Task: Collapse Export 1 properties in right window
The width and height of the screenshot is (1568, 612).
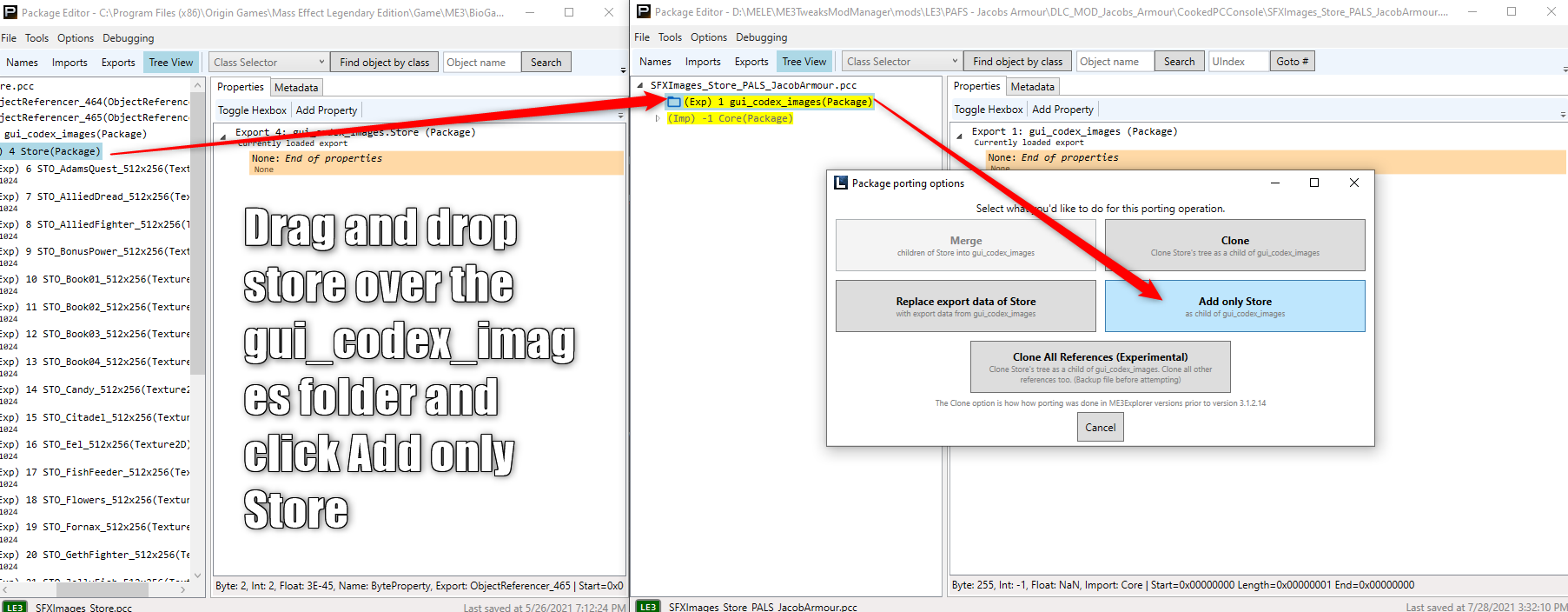Action: [959, 136]
